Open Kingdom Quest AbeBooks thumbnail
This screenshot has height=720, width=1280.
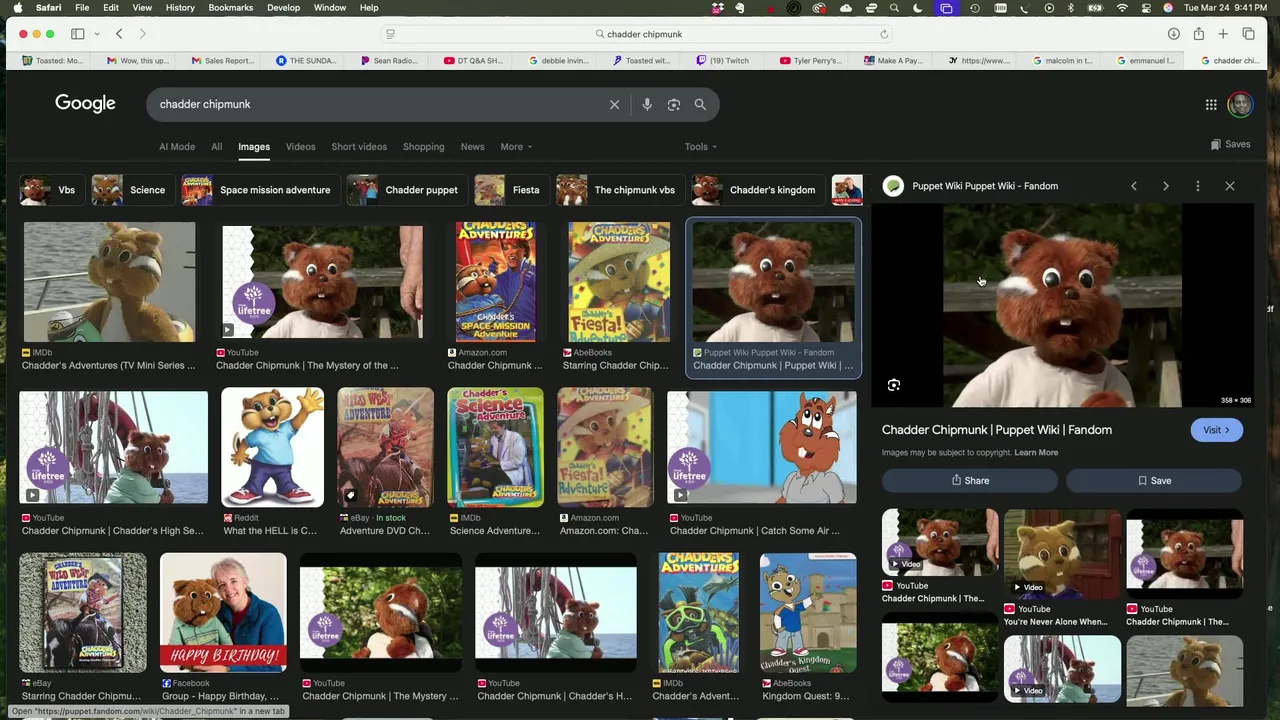click(x=808, y=612)
